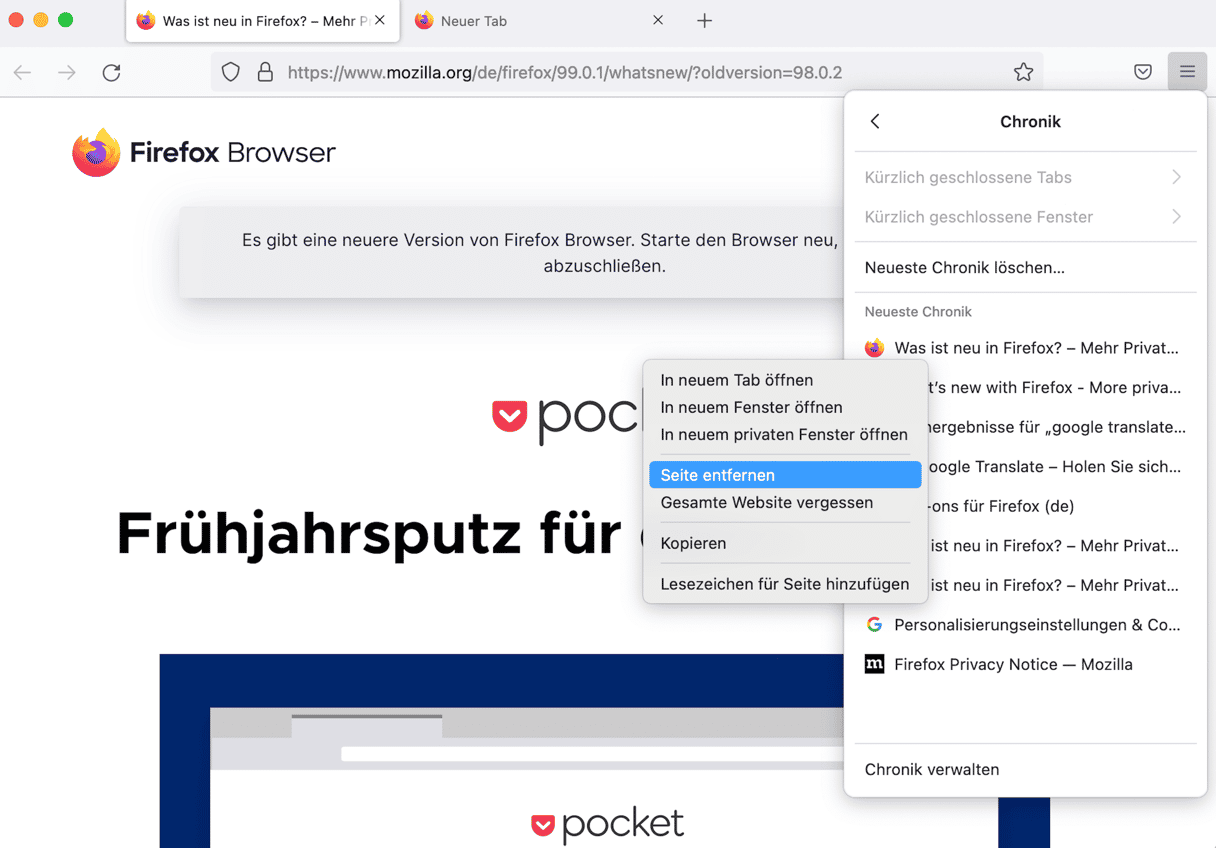Click the back navigation arrow
Image resolution: width=1216 pixels, height=848 pixels.
pyautogui.click(x=22, y=72)
